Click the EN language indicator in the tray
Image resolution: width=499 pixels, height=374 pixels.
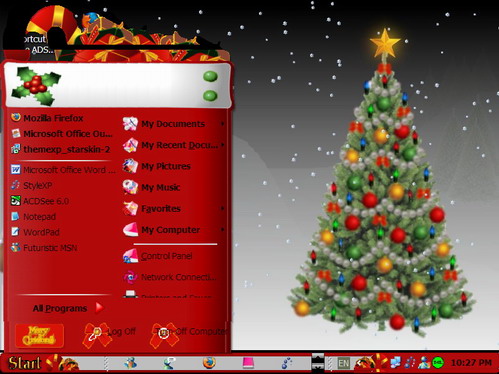tap(344, 363)
